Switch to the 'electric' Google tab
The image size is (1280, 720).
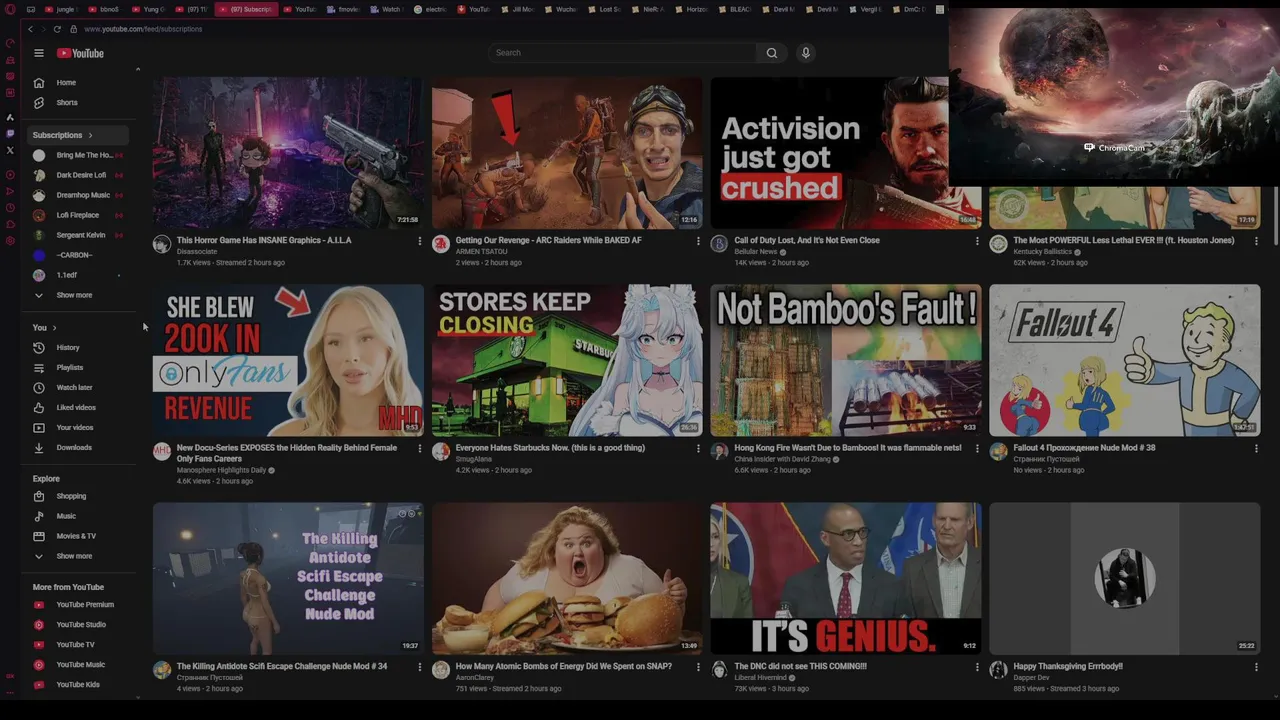point(431,9)
